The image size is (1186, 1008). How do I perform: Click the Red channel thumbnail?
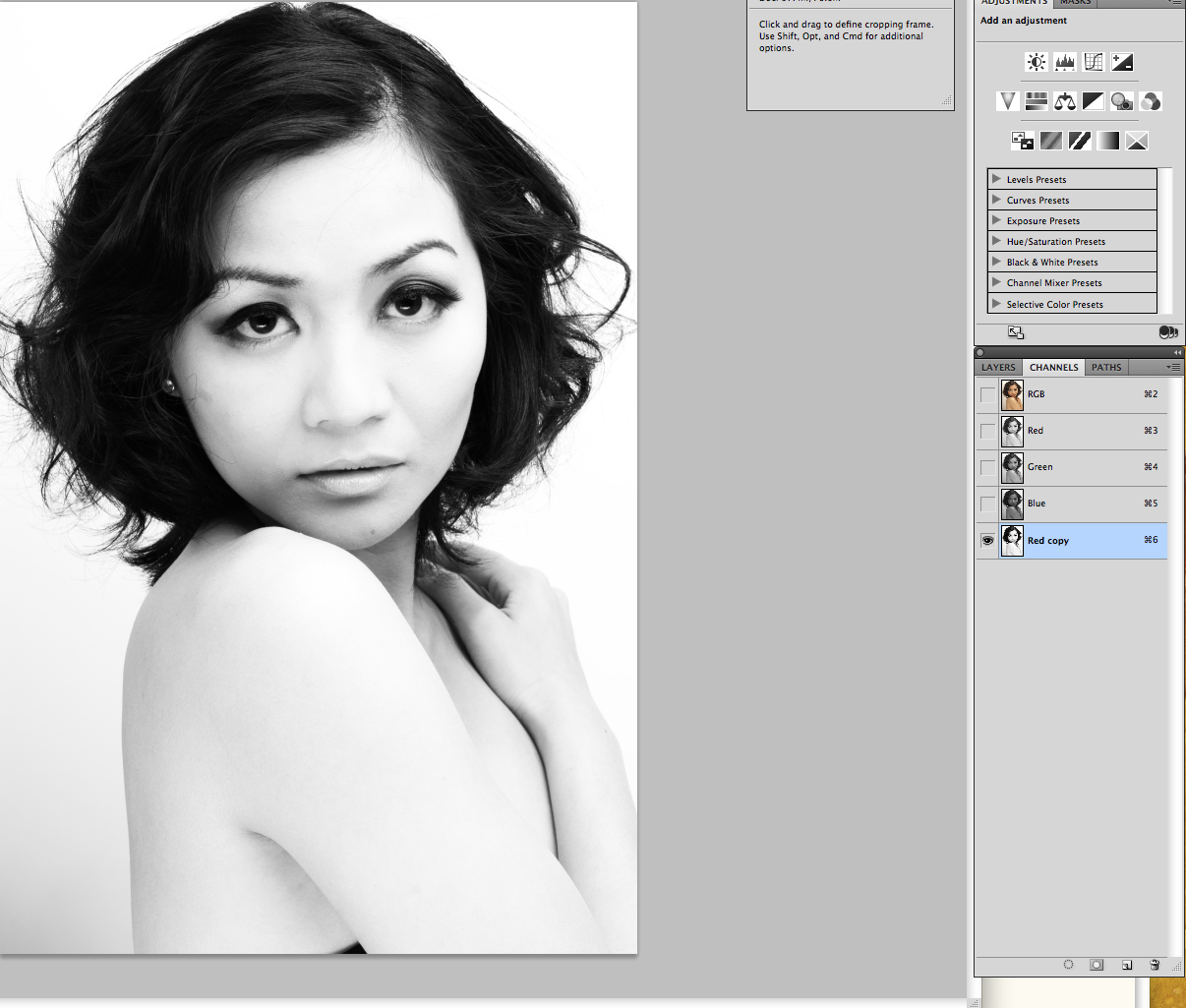pos(1012,431)
